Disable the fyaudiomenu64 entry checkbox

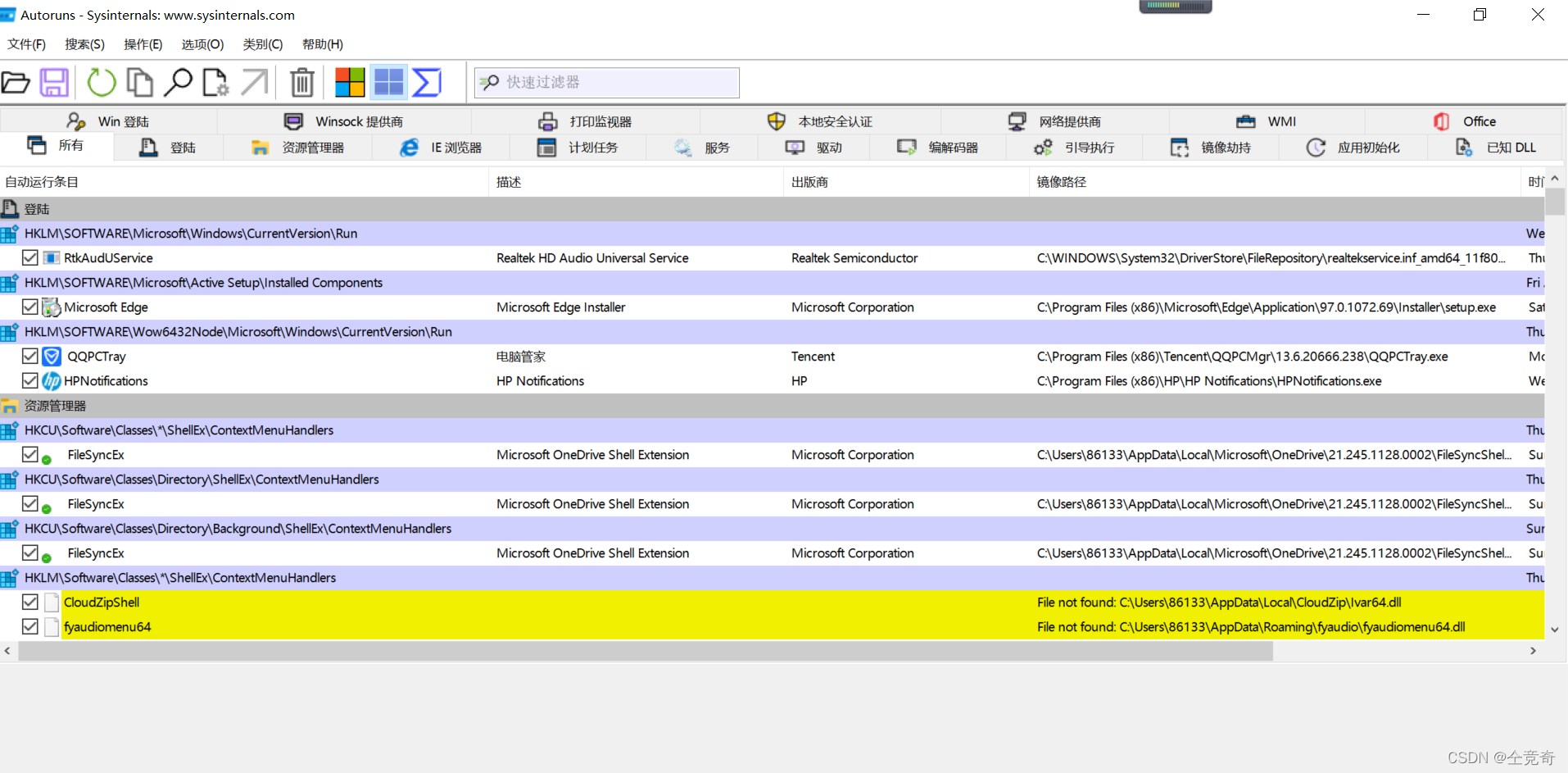[30, 626]
